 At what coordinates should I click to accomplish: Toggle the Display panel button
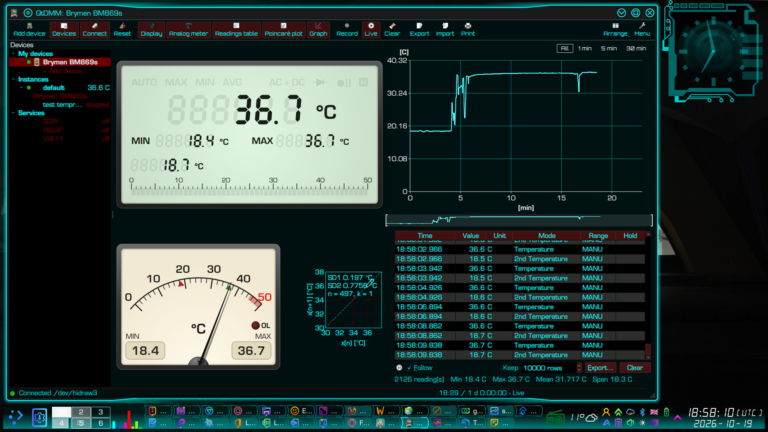(151, 29)
